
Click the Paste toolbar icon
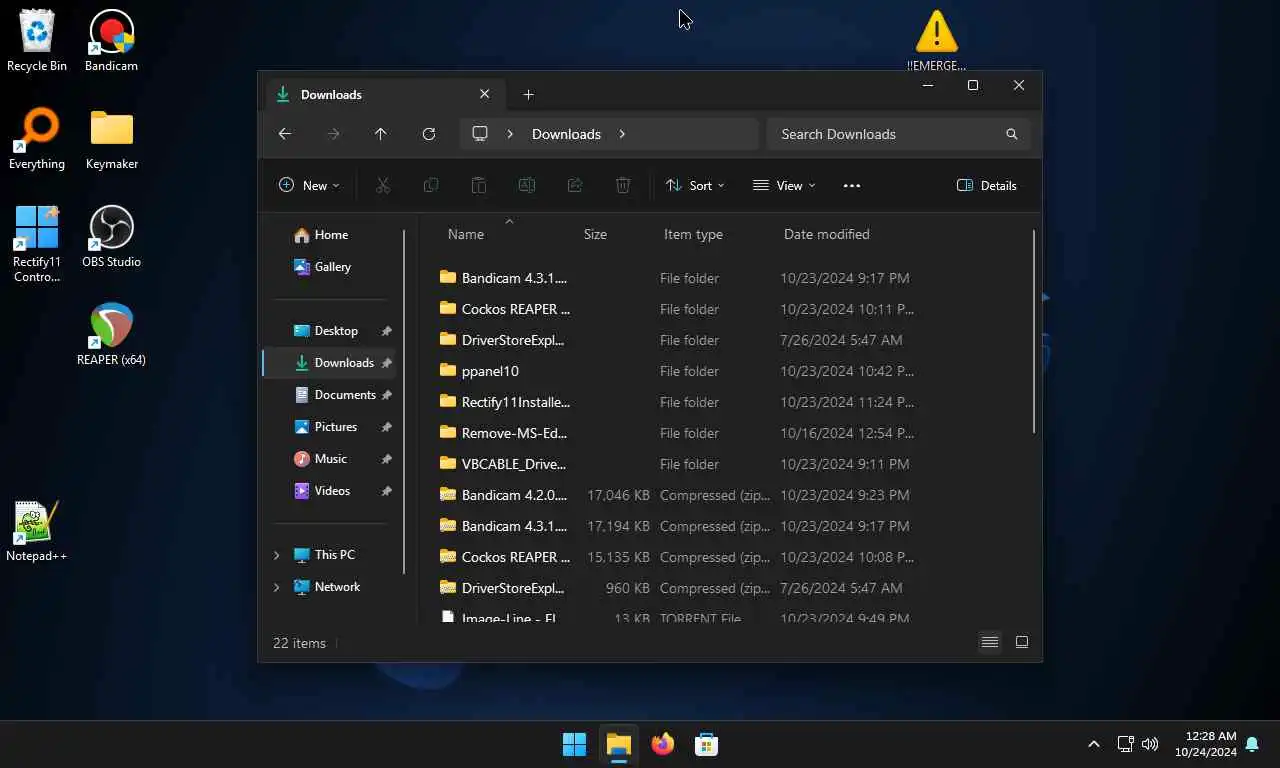(479, 186)
